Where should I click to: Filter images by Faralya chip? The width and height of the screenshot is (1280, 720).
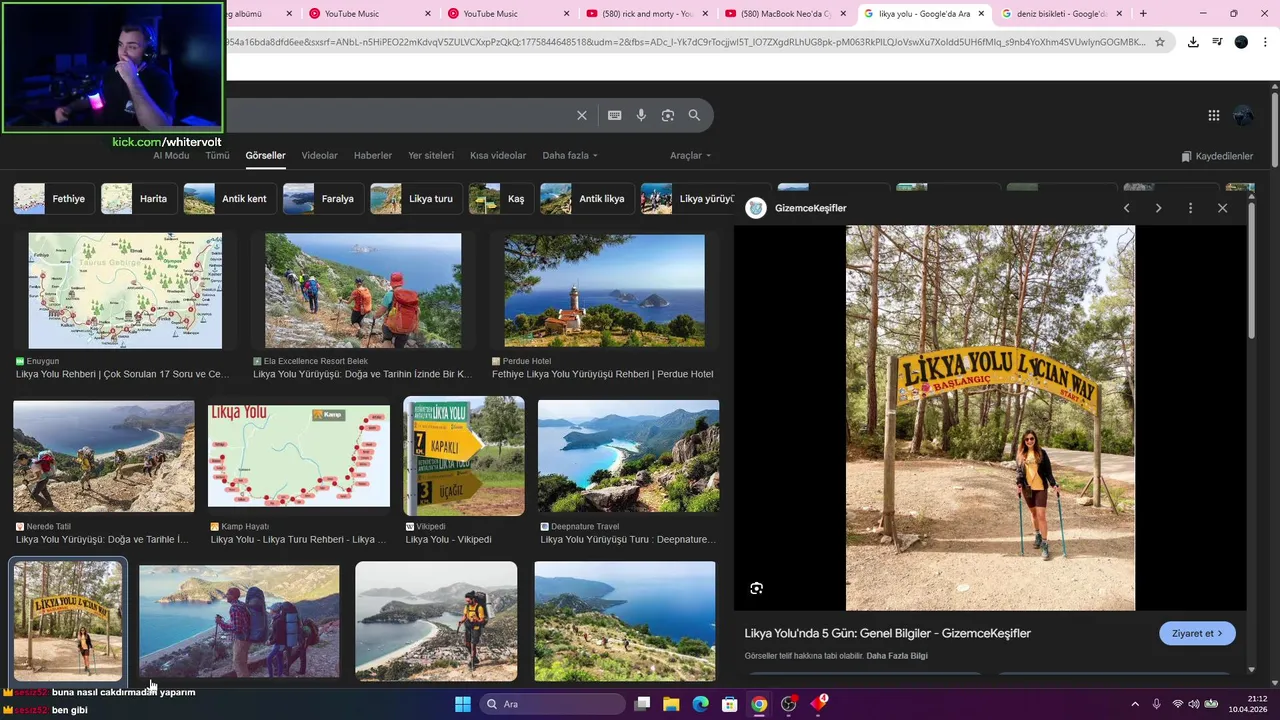point(323,199)
